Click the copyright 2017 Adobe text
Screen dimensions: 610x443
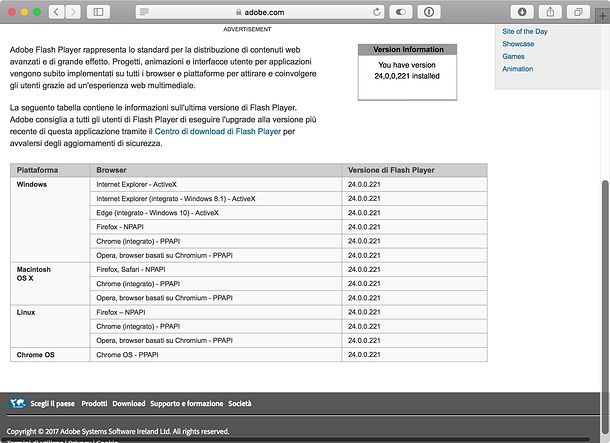[x=117, y=431]
